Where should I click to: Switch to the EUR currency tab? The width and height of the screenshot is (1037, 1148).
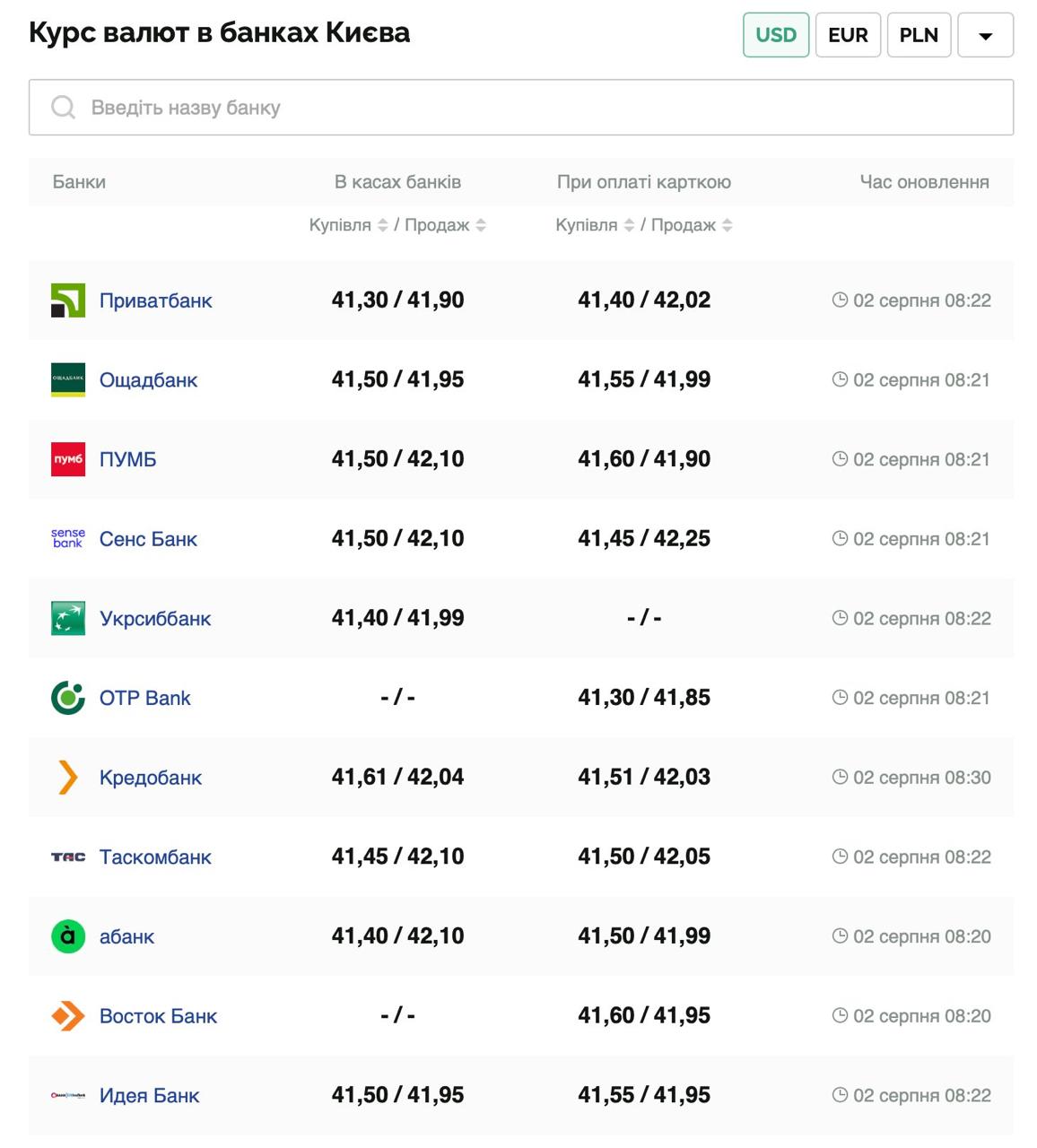pyautogui.click(x=848, y=35)
